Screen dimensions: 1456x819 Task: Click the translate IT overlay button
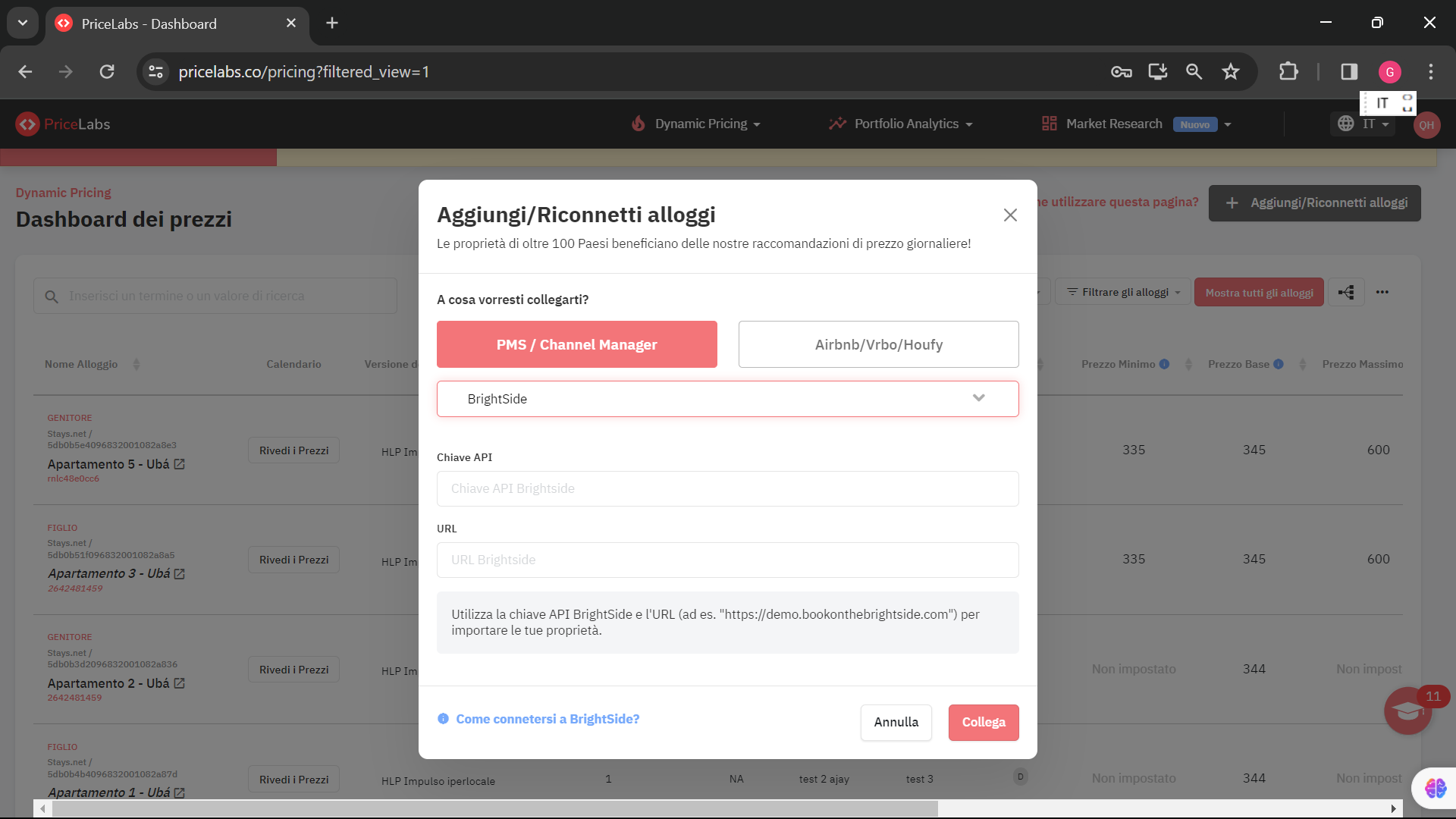pyautogui.click(x=1382, y=103)
